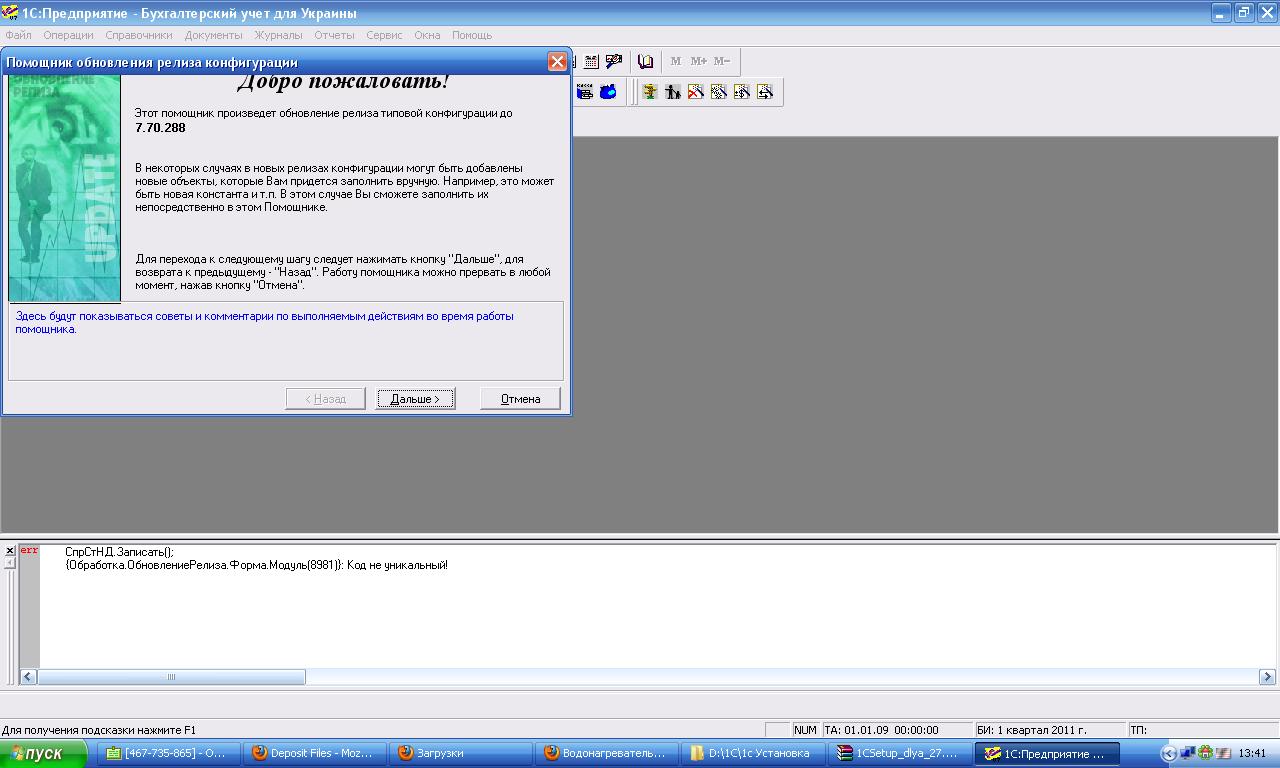Click the blue tips and comments text area

click(286, 341)
